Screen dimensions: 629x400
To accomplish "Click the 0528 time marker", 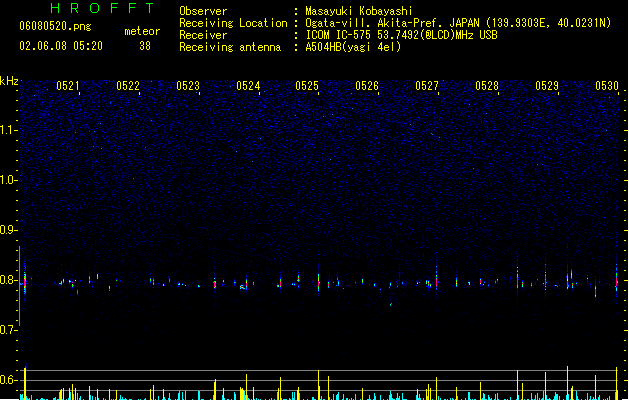I will 487,86.
